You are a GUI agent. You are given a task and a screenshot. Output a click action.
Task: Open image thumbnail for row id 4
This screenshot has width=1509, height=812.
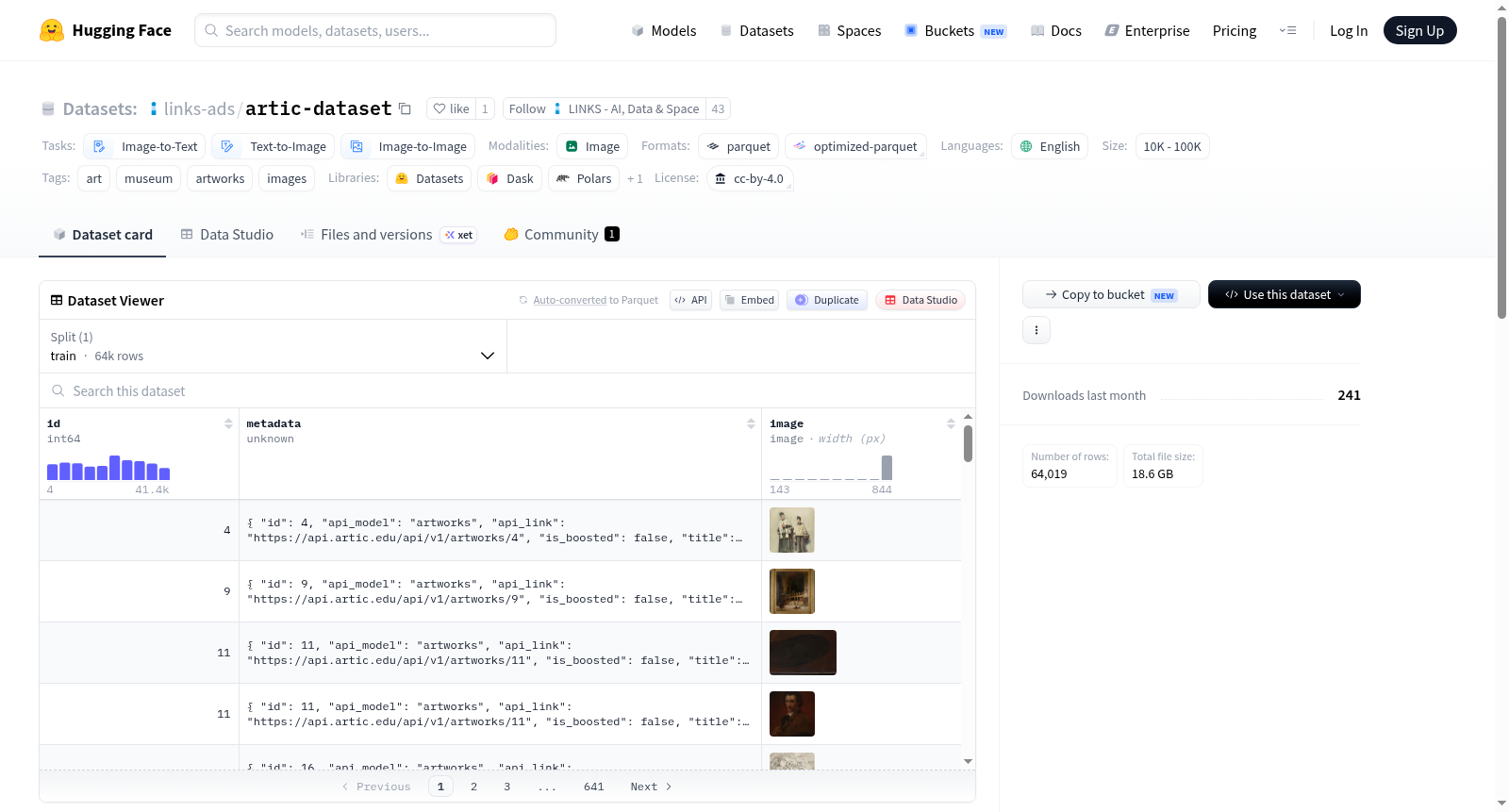(x=792, y=530)
